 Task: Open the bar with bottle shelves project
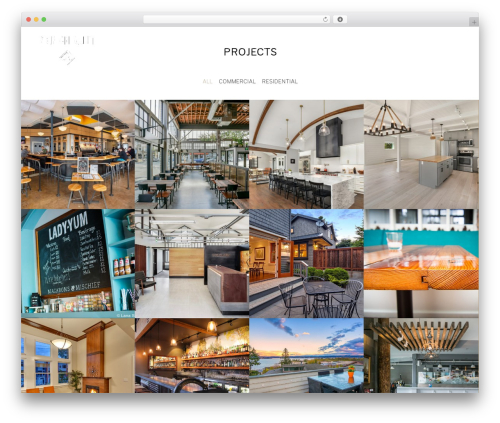[x=192, y=355]
